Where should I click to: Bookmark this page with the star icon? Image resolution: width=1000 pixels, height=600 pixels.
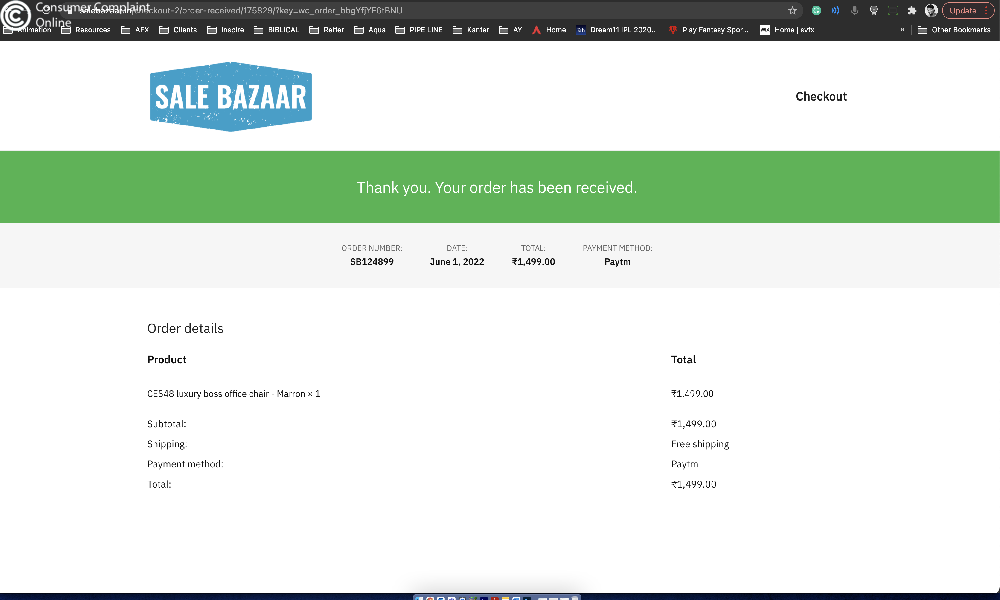(x=792, y=10)
